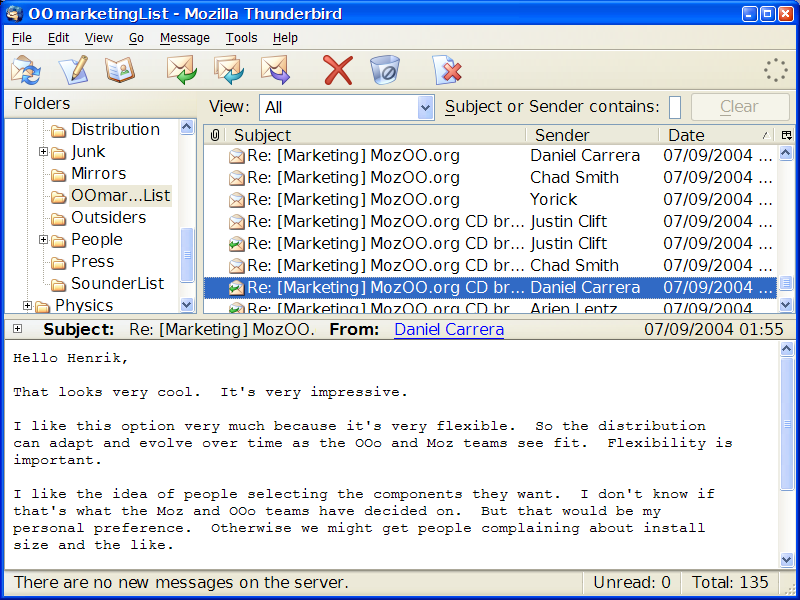Select the Outsiders folder
Viewport: 800px width, 600px height.
coord(108,218)
